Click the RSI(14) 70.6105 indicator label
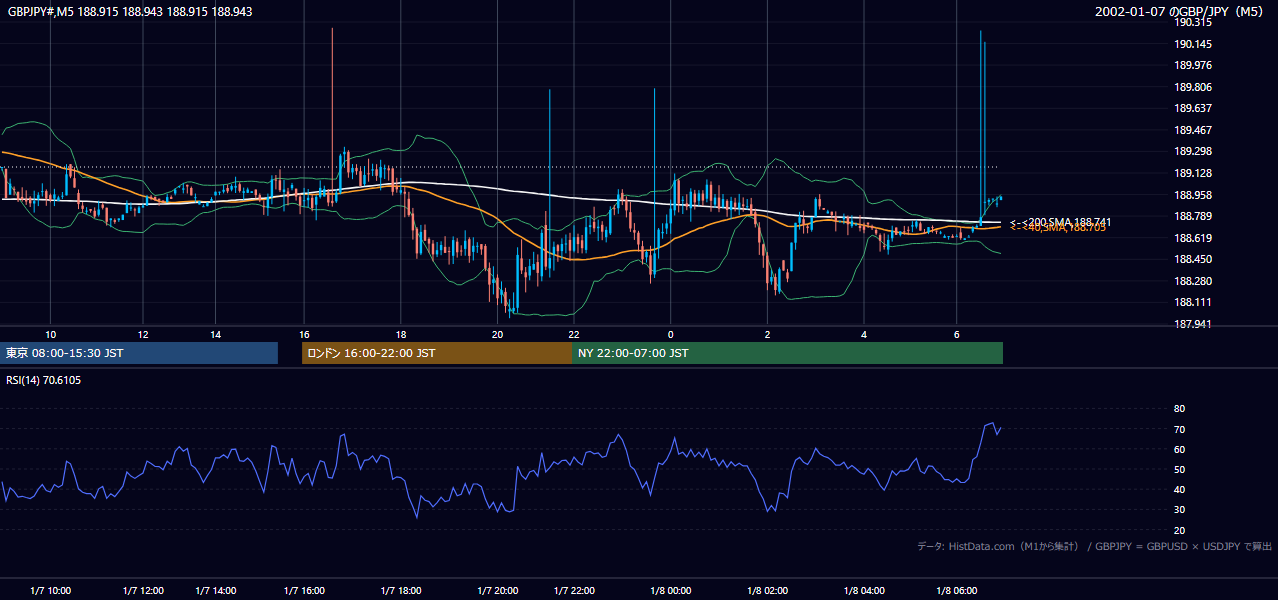This screenshot has width=1278, height=600. click(43, 380)
